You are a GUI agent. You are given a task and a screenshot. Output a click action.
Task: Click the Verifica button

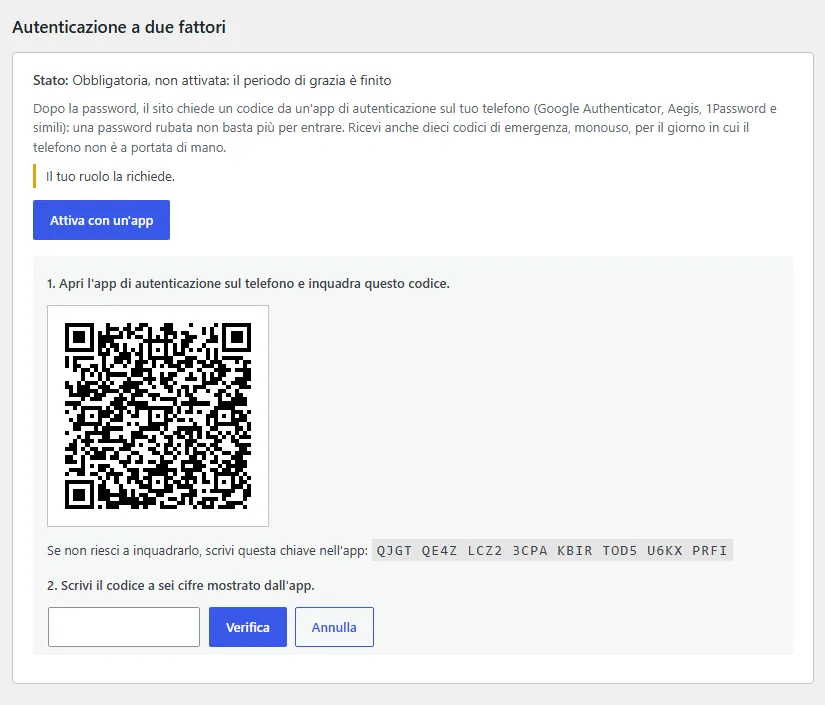[248, 627]
